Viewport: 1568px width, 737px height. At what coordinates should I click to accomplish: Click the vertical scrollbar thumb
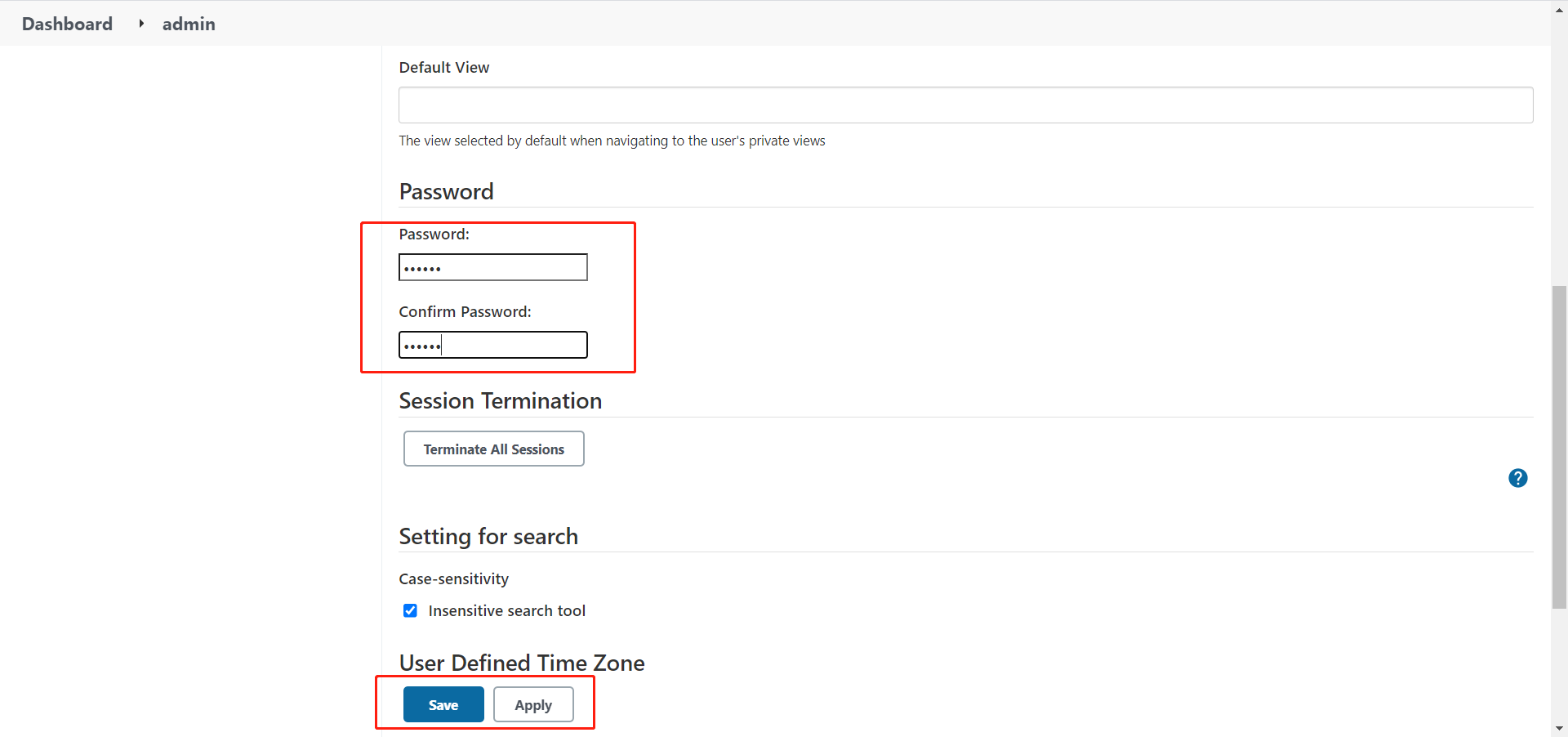pos(1559,445)
